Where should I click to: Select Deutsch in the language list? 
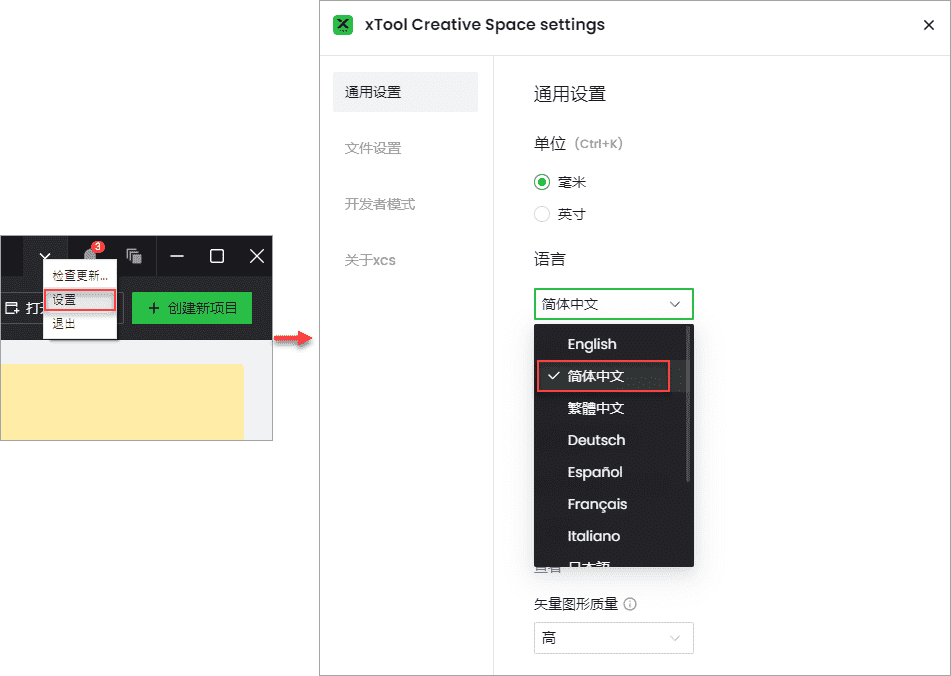click(610, 440)
